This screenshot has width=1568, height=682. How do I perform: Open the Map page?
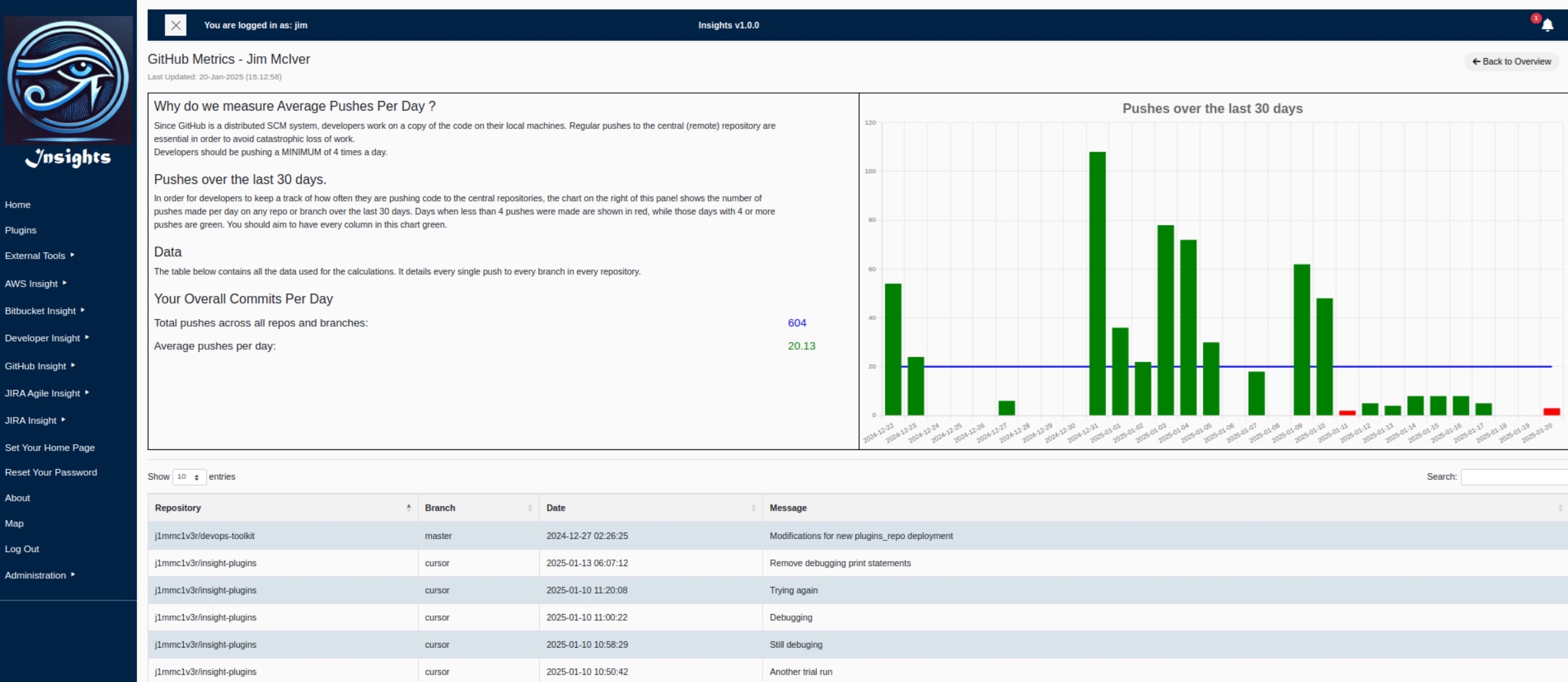point(15,523)
